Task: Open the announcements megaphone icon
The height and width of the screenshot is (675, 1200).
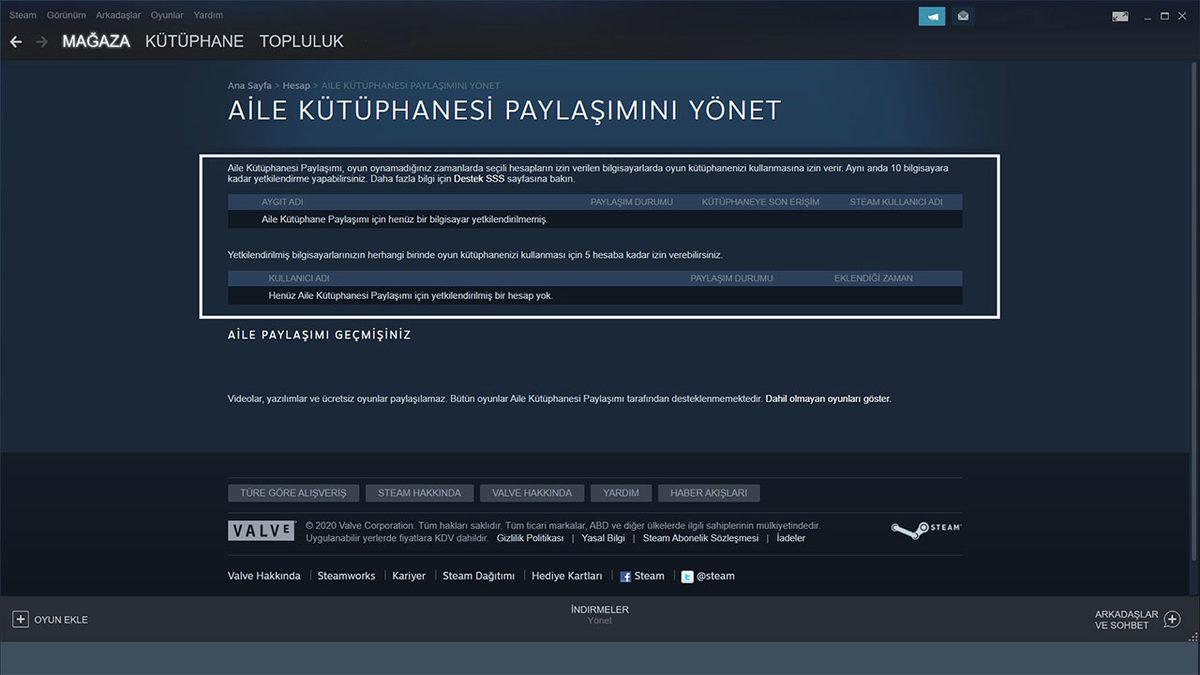Action: click(x=931, y=16)
